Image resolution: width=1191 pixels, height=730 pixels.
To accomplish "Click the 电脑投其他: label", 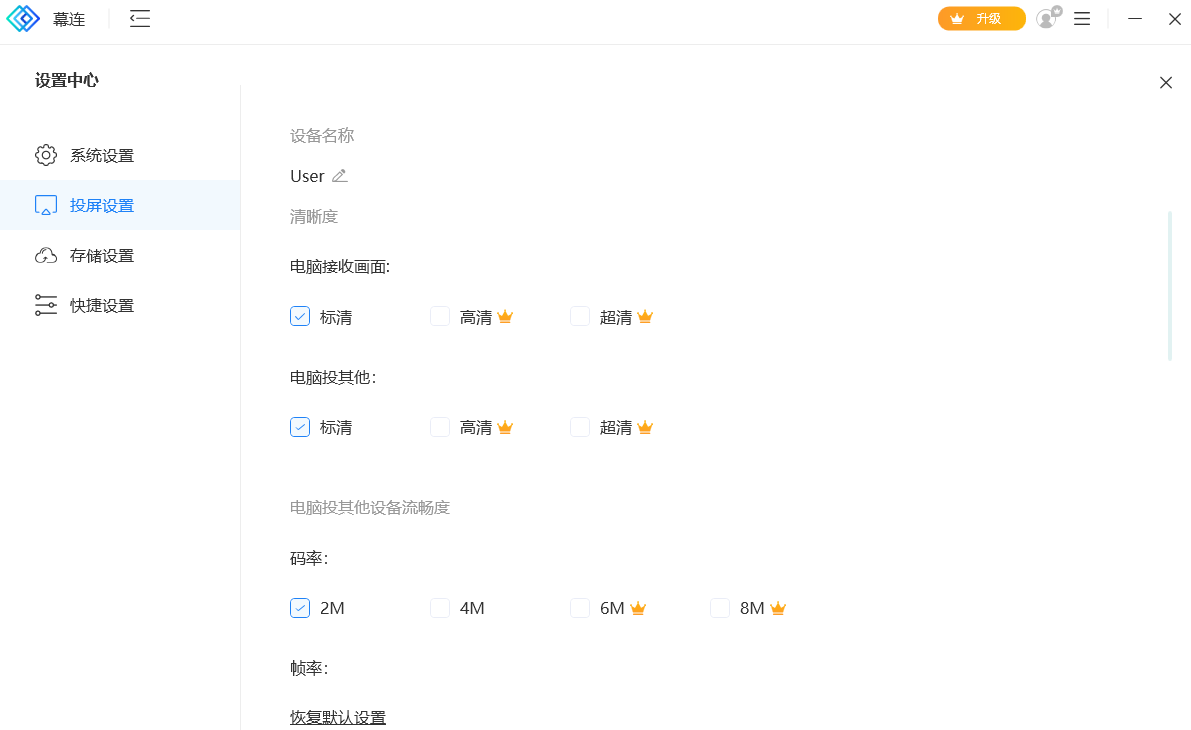I will (x=333, y=378).
